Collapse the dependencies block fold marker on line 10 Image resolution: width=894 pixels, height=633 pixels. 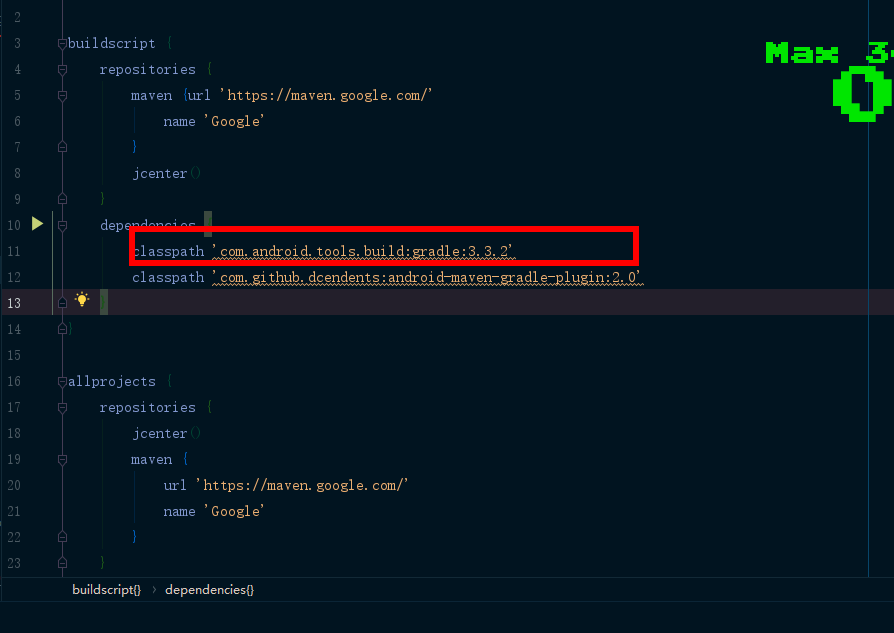click(x=62, y=226)
